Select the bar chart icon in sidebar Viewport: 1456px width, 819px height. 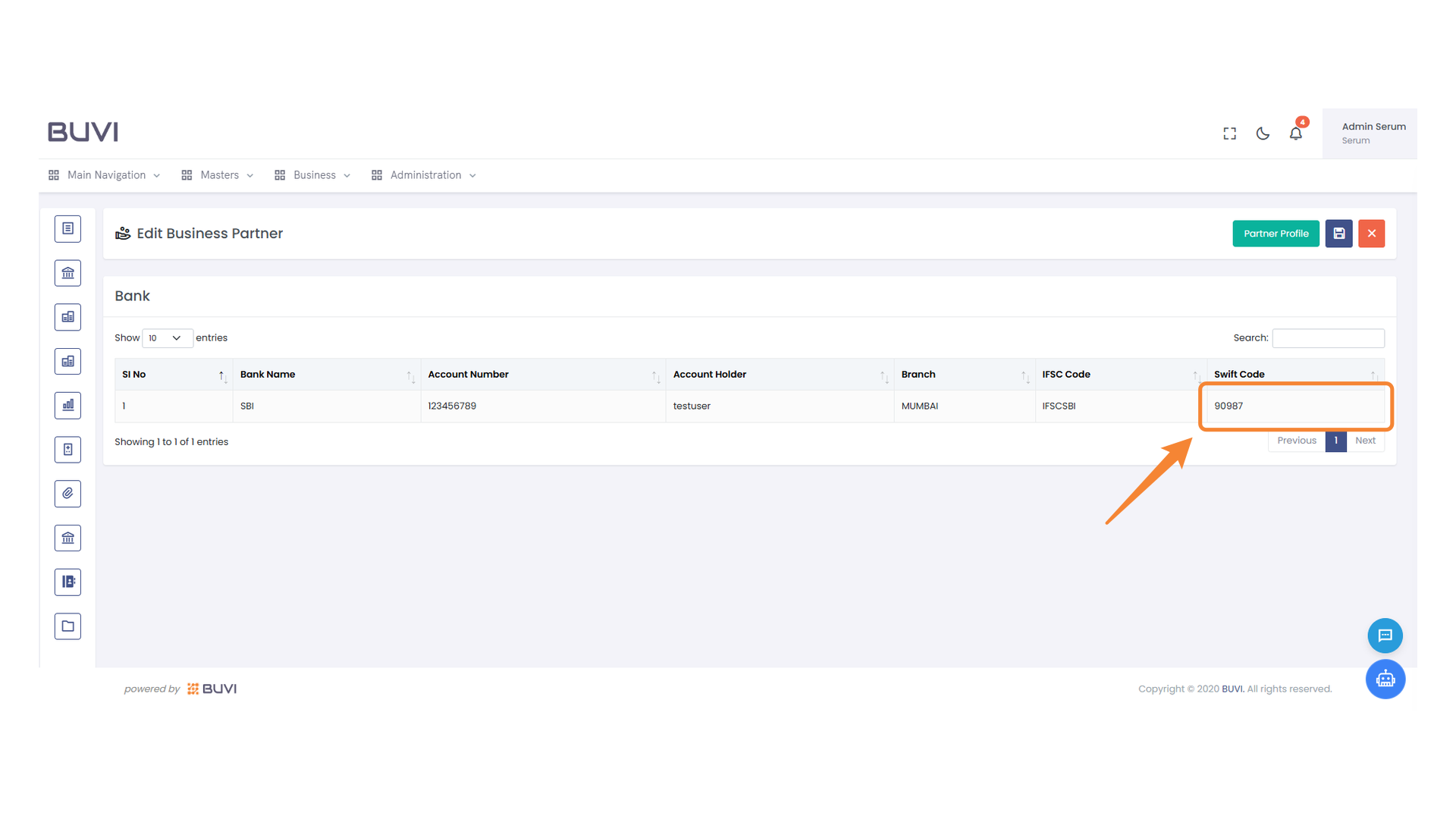[67, 405]
